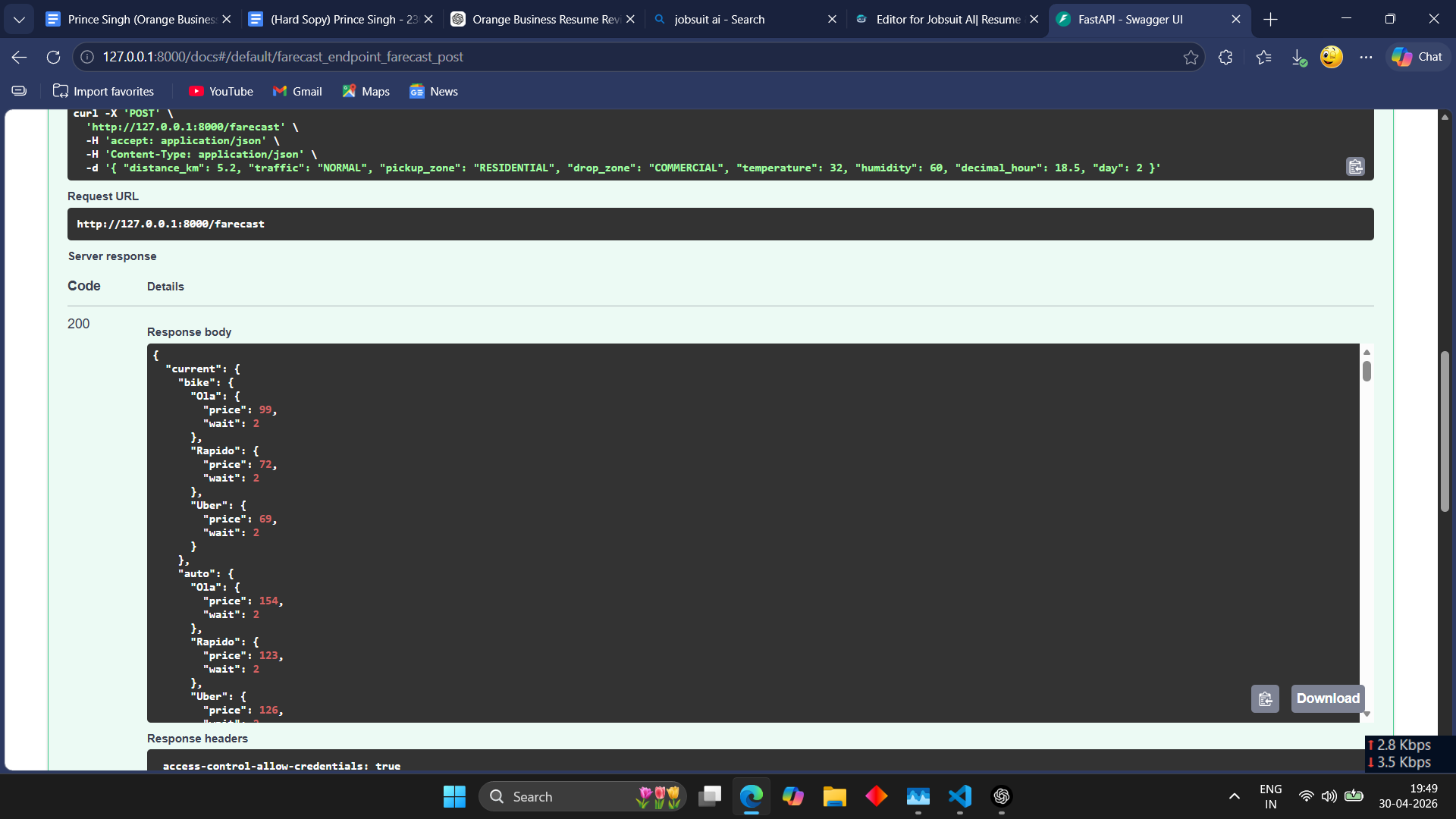Click the response body scrollbar thumb

coord(1367,372)
